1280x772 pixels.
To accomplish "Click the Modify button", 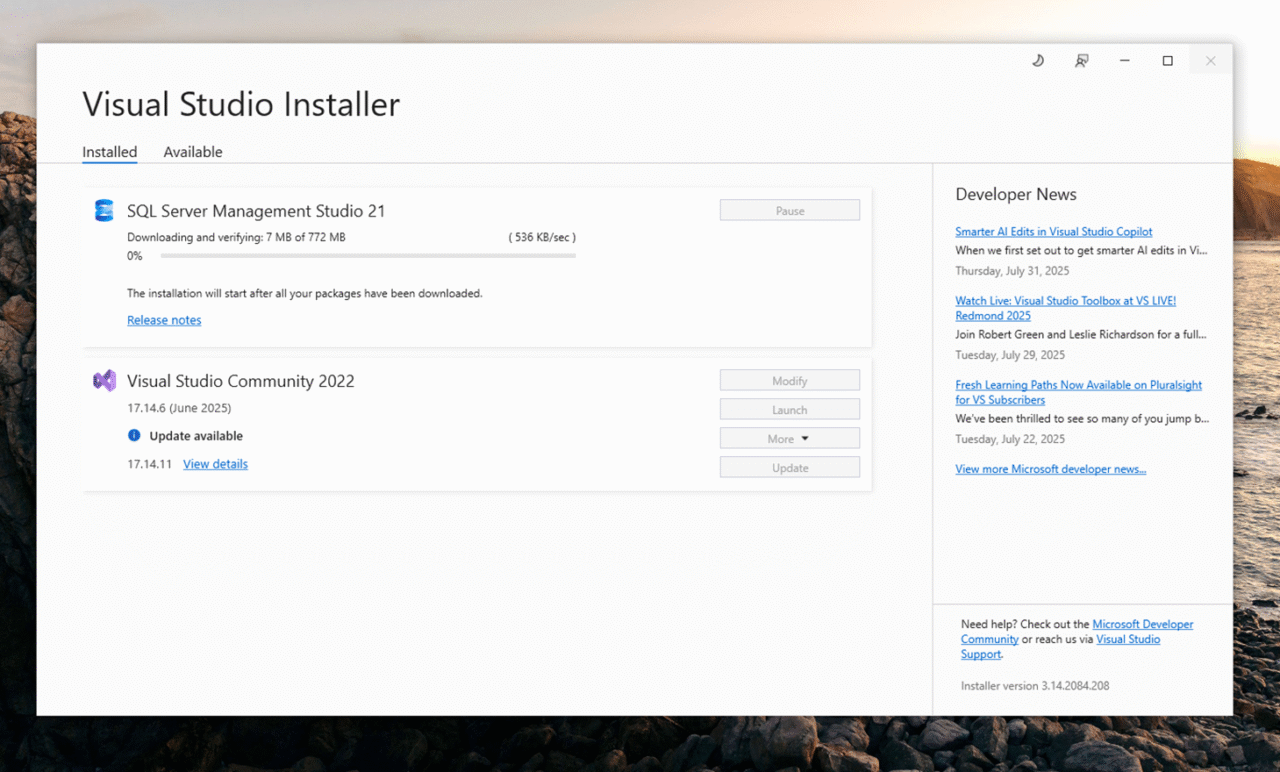I will click(x=790, y=381).
